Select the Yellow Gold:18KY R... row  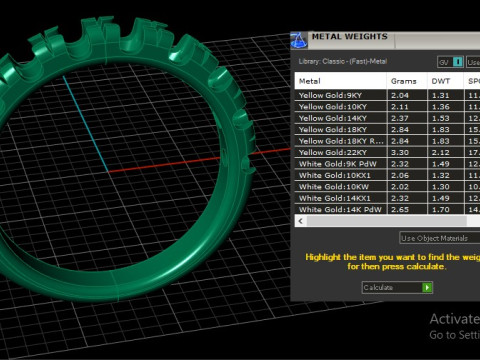pos(387,141)
